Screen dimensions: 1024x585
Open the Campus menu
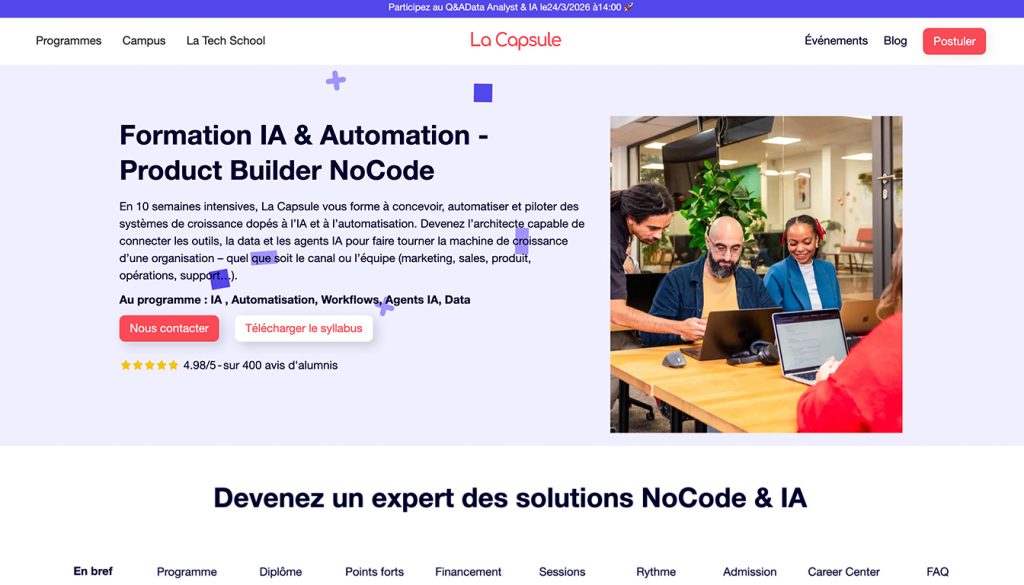(144, 40)
